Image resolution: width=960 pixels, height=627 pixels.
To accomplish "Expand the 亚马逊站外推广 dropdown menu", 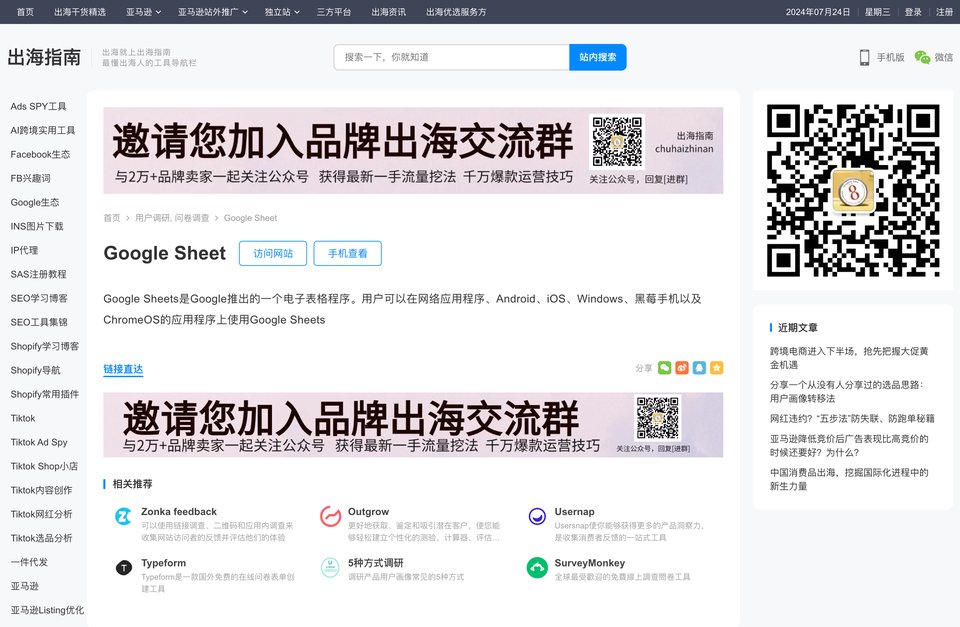I will (213, 12).
